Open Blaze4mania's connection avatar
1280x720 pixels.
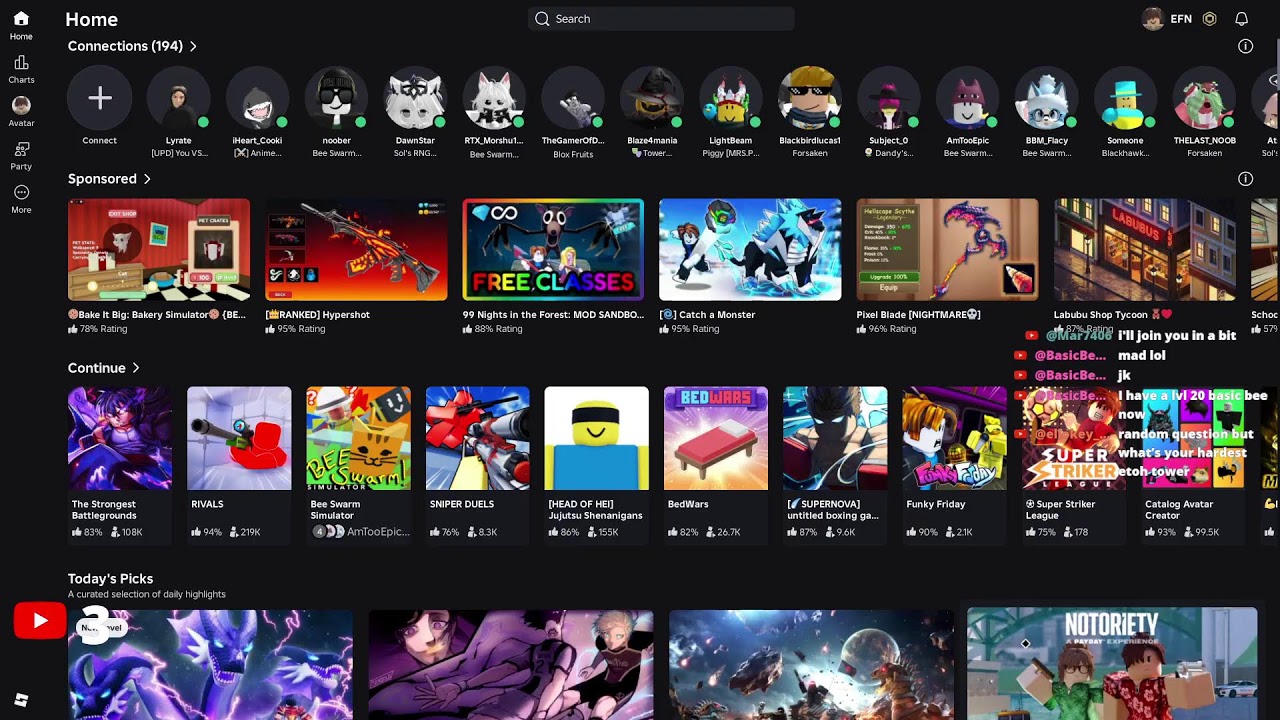tap(652, 98)
